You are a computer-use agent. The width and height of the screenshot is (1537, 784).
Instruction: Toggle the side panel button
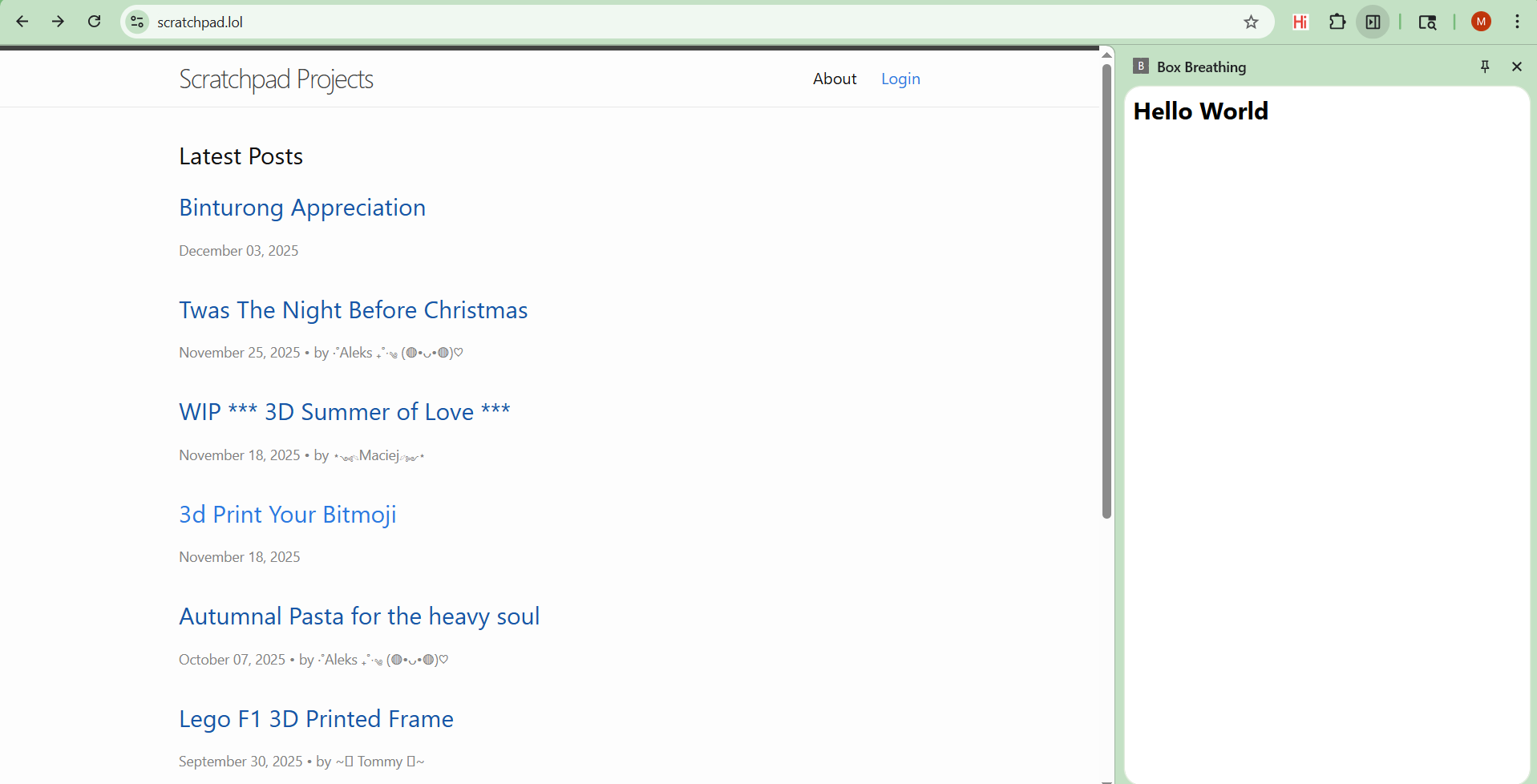pos(1373,22)
